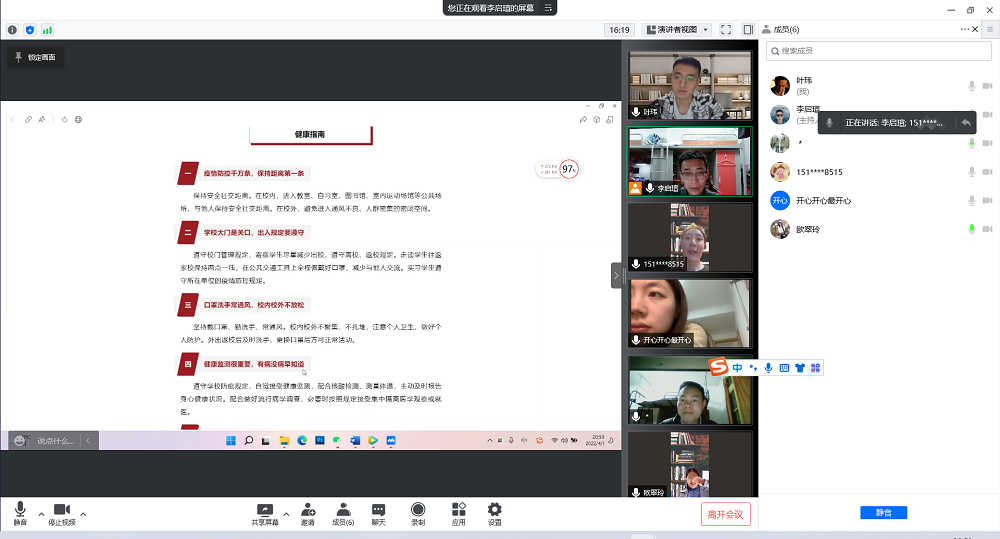Open the 应用 (Apps) icon

pyautogui.click(x=458, y=513)
